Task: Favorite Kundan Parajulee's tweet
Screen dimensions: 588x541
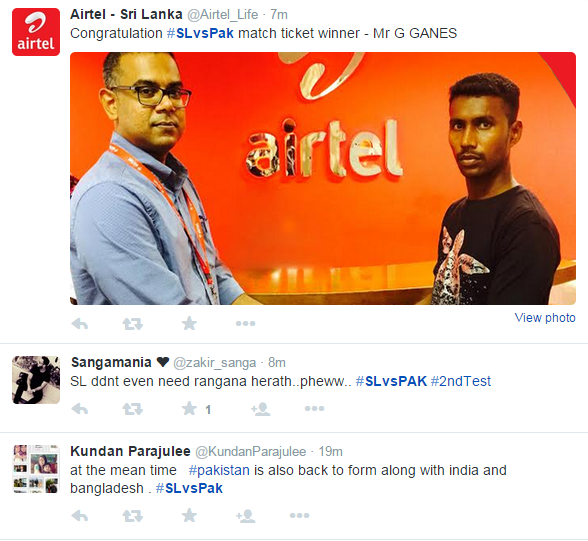Action: [189, 516]
